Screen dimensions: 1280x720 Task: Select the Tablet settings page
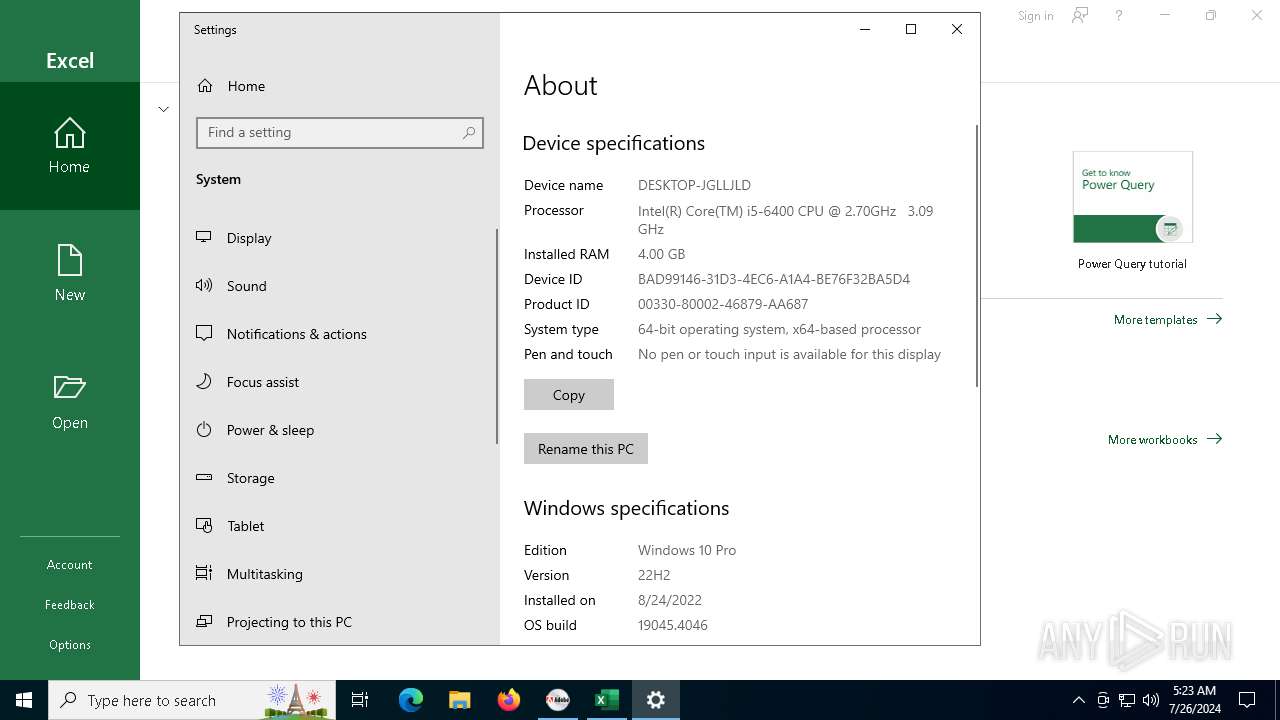(338, 526)
